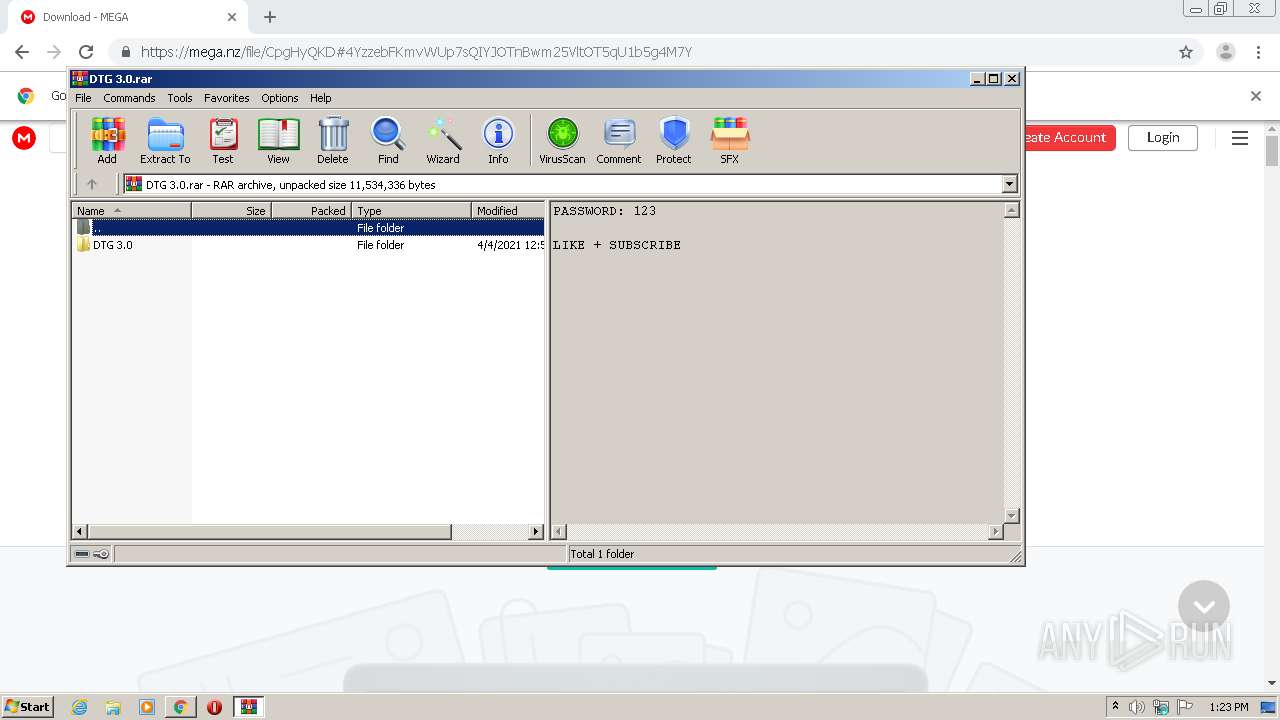Image resolution: width=1280 pixels, height=720 pixels.
Task: Click the SFX archive icon
Action: point(730,141)
